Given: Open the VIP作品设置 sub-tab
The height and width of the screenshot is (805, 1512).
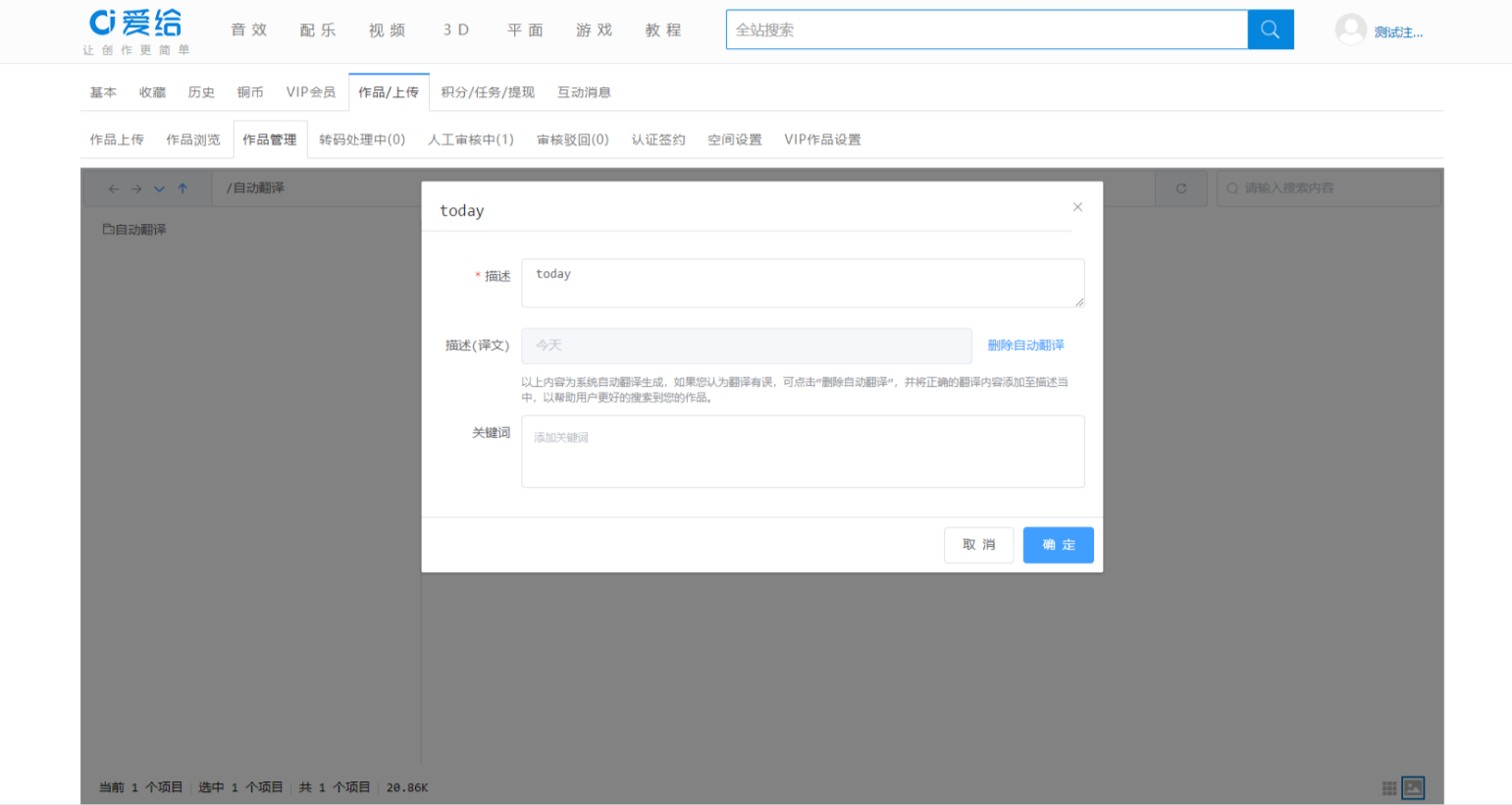Looking at the screenshot, I should 822,139.
